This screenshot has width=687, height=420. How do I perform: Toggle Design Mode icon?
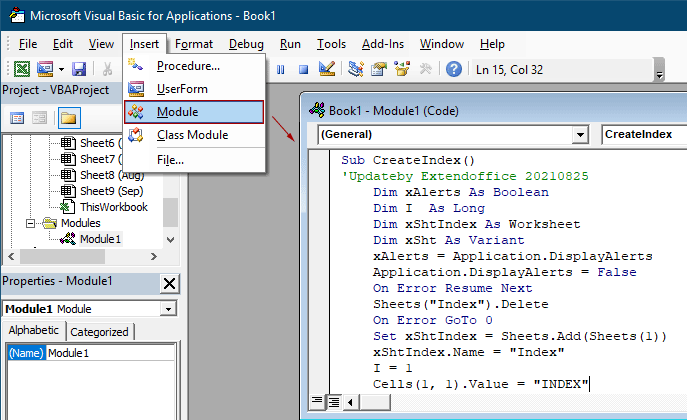327,69
